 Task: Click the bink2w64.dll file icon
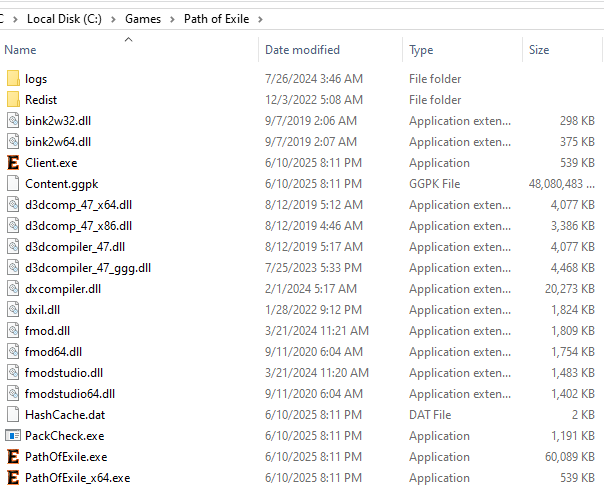tap(13, 142)
